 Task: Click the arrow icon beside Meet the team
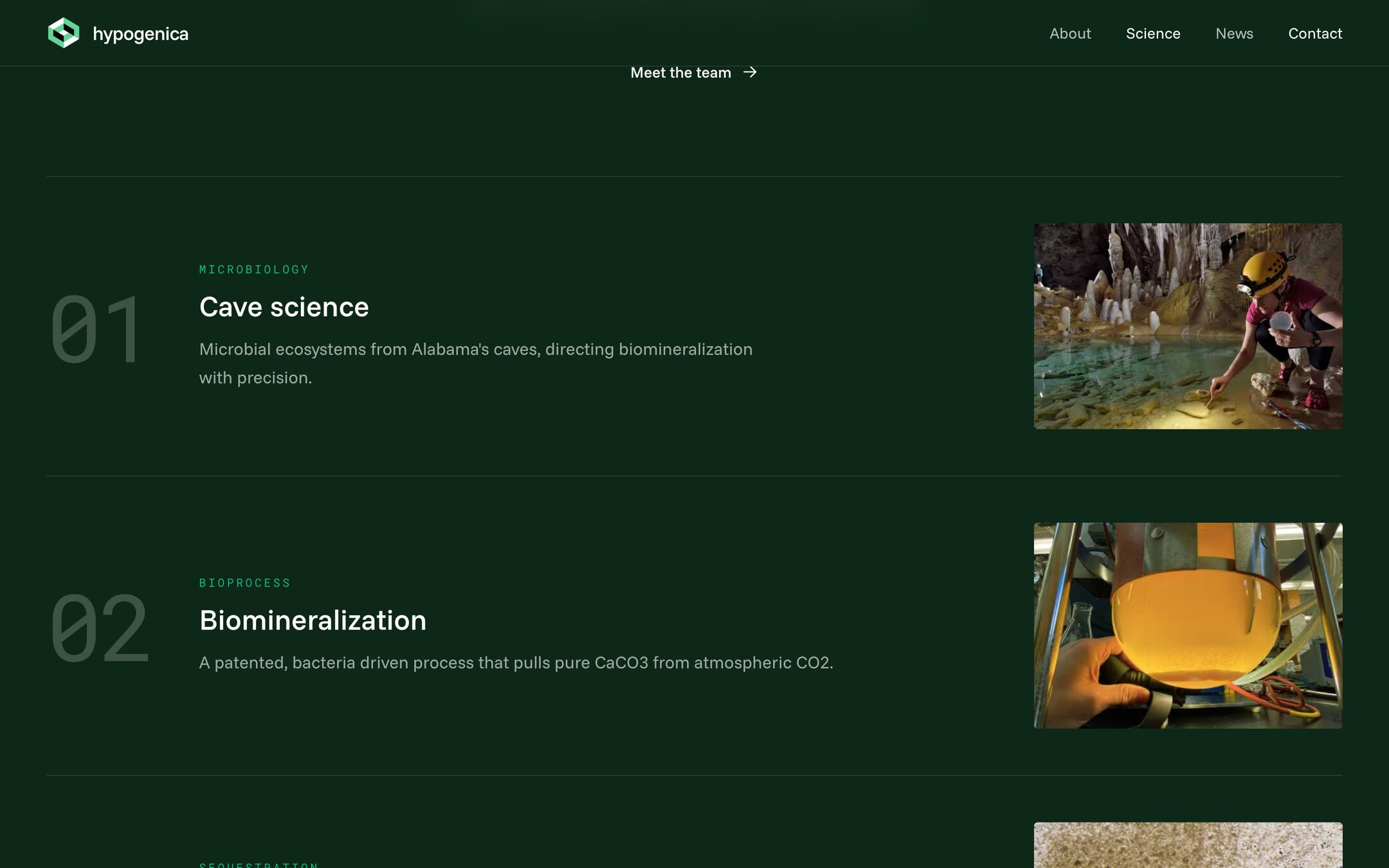pyautogui.click(x=750, y=72)
